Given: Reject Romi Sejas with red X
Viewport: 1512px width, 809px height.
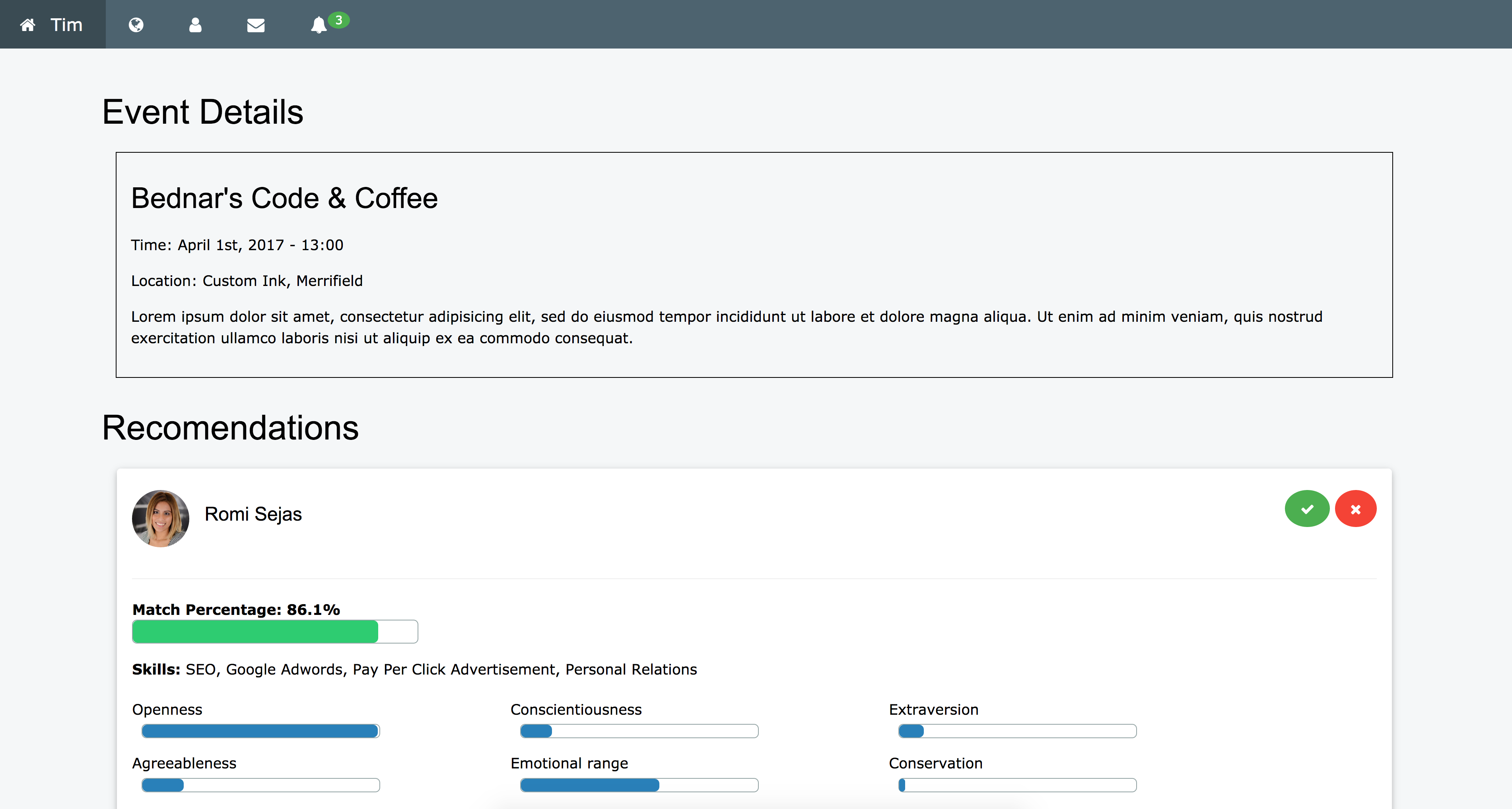Looking at the screenshot, I should (1355, 508).
